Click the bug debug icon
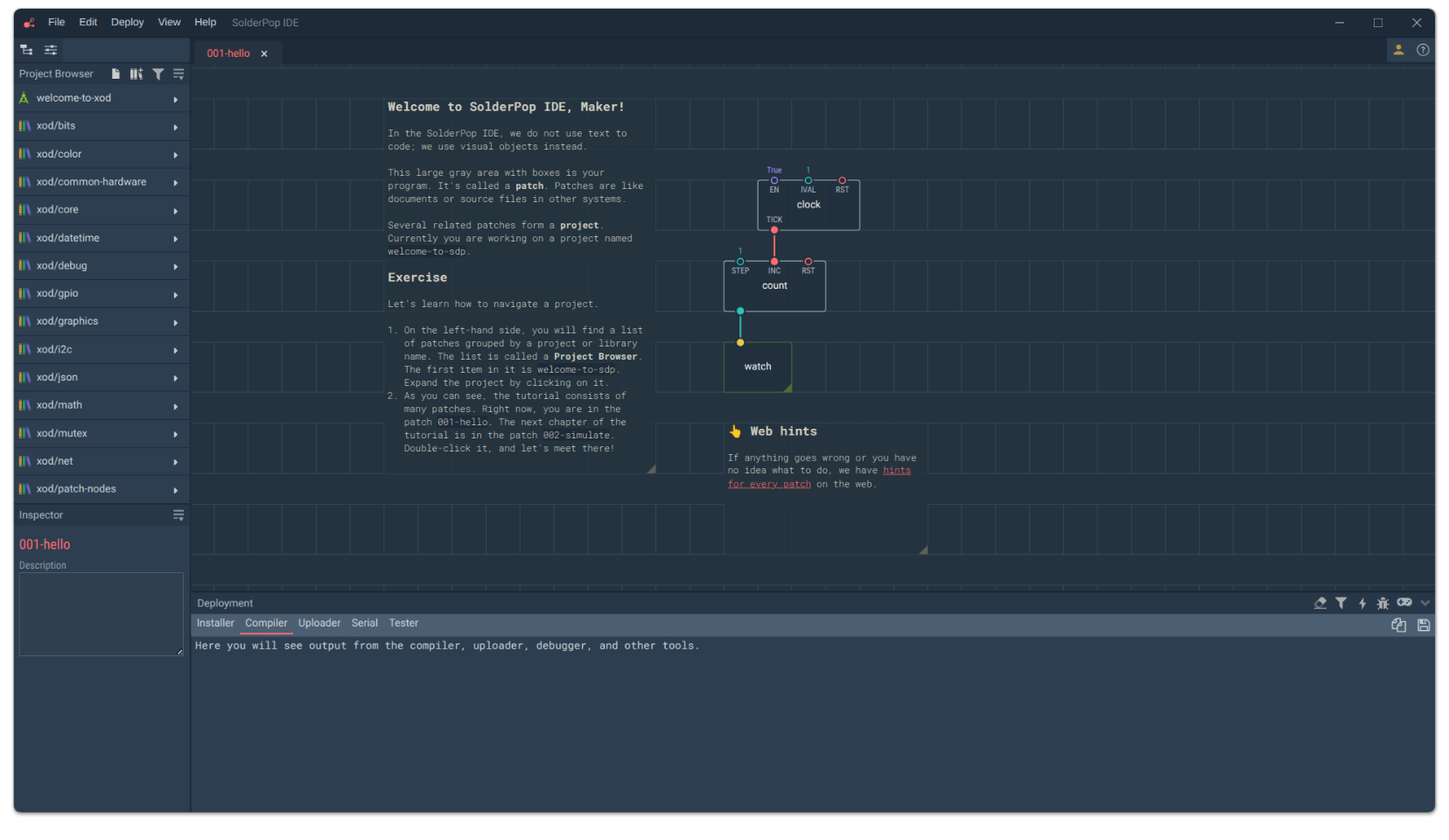Viewport: 1449px width, 840px height. pyautogui.click(x=1382, y=603)
